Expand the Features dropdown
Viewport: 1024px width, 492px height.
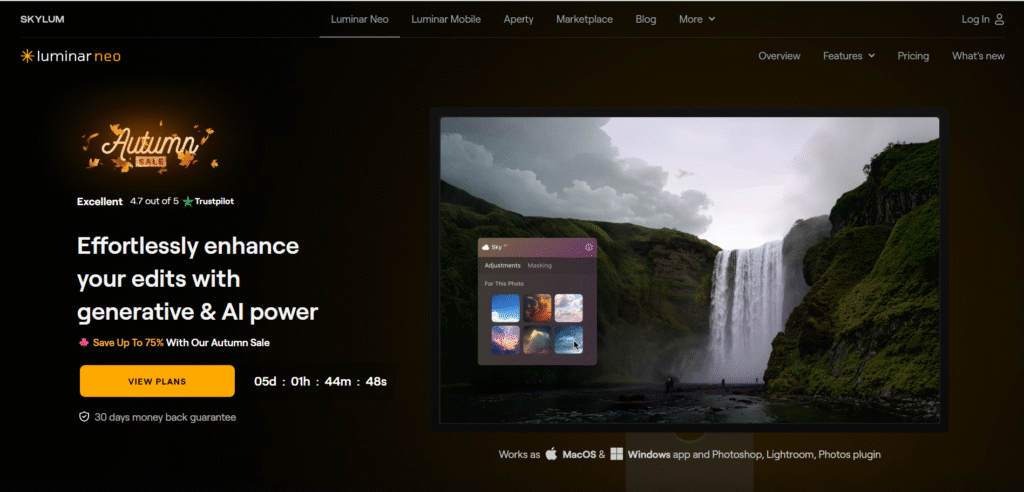(848, 56)
